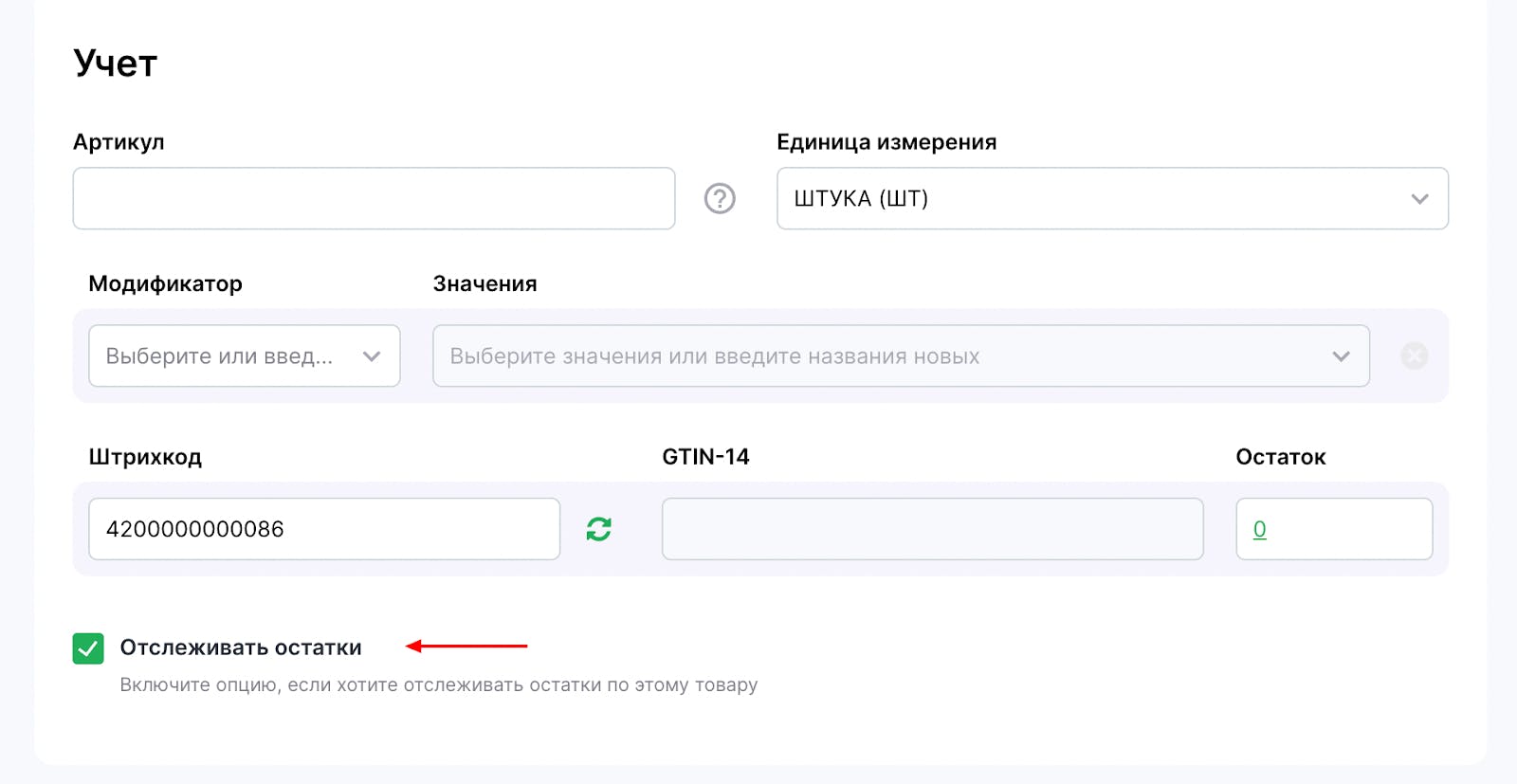Click the chevron in the Единица измерения field
The image size is (1517, 784).
tap(1419, 199)
